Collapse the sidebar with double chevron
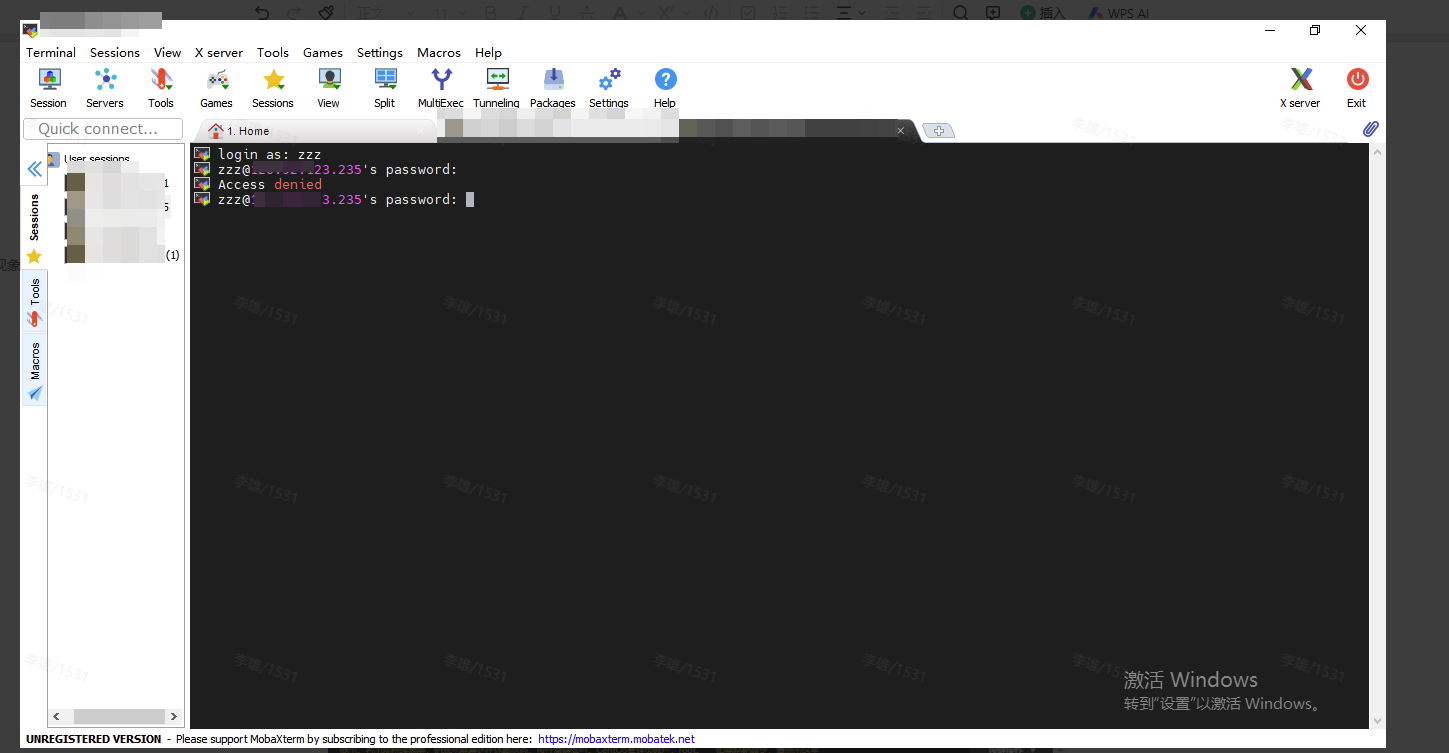This screenshot has width=1449, height=753. pyautogui.click(x=35, y=169)
